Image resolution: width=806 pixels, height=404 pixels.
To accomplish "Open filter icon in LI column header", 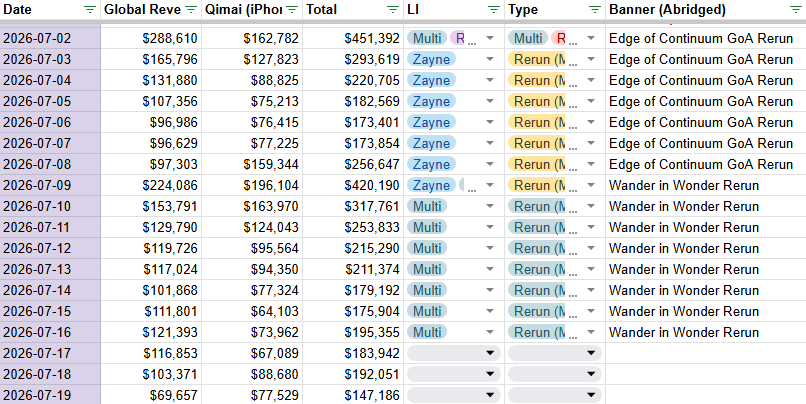I will coord(494,9).
